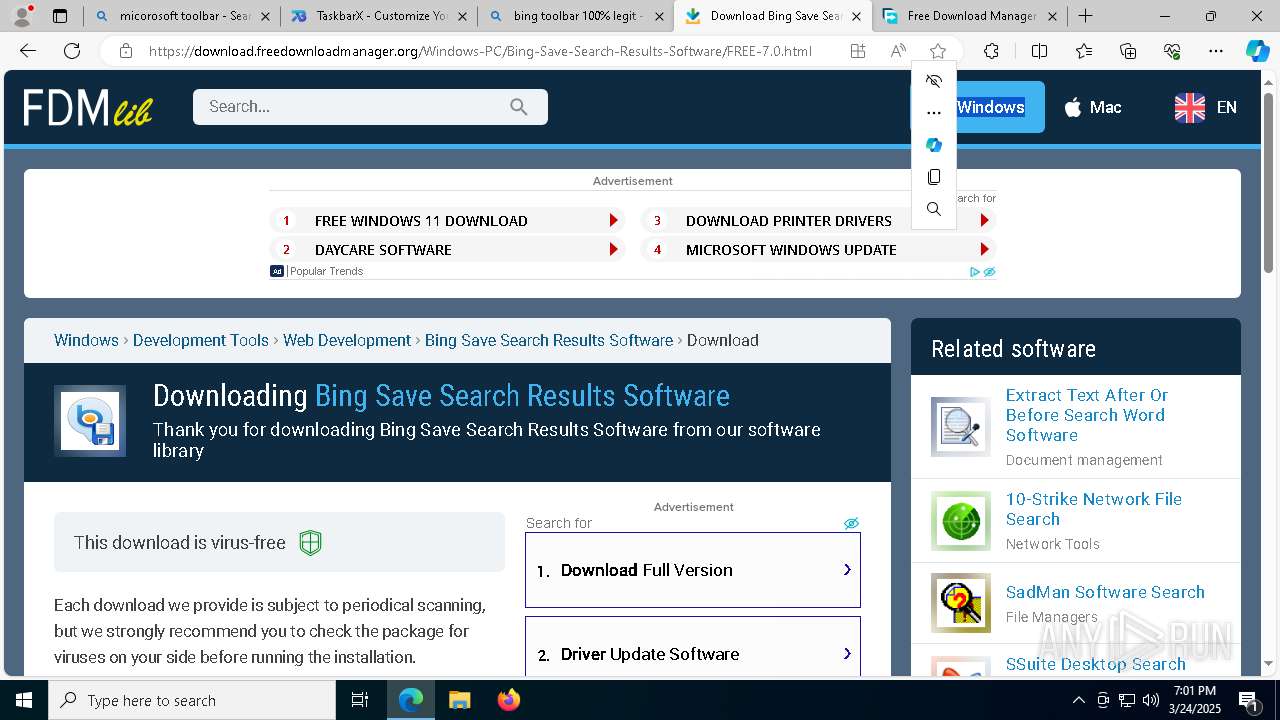Click the chevron on Driver Update Software ad
The image size is (1280, 720).
pos(847,654)
